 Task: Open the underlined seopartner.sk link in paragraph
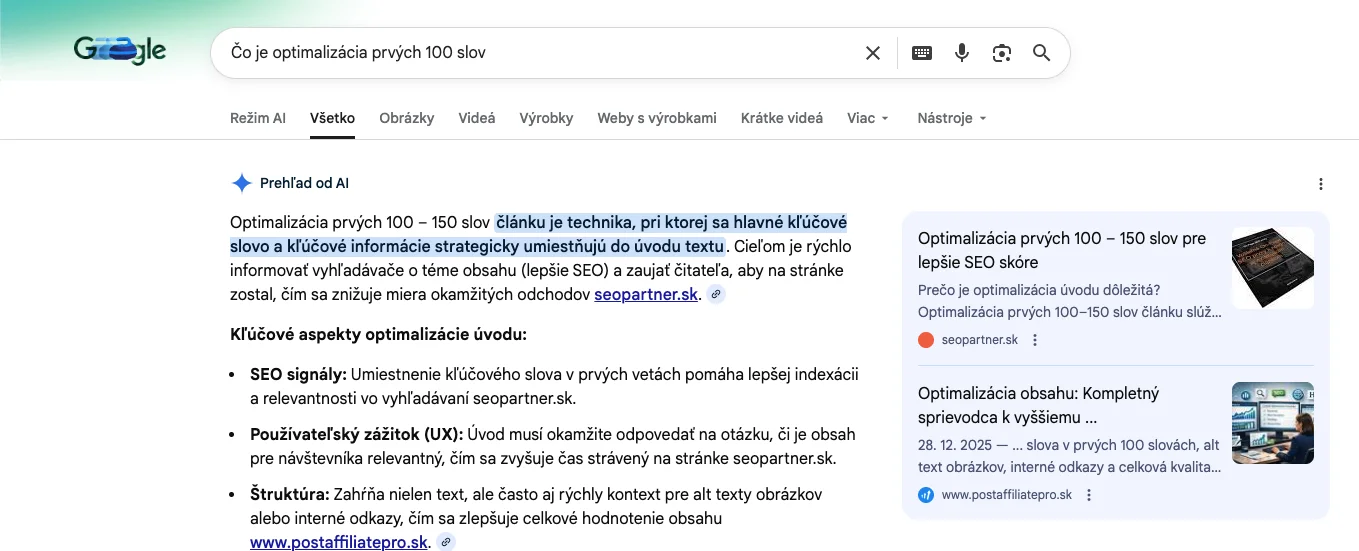[x=646, y=295]
